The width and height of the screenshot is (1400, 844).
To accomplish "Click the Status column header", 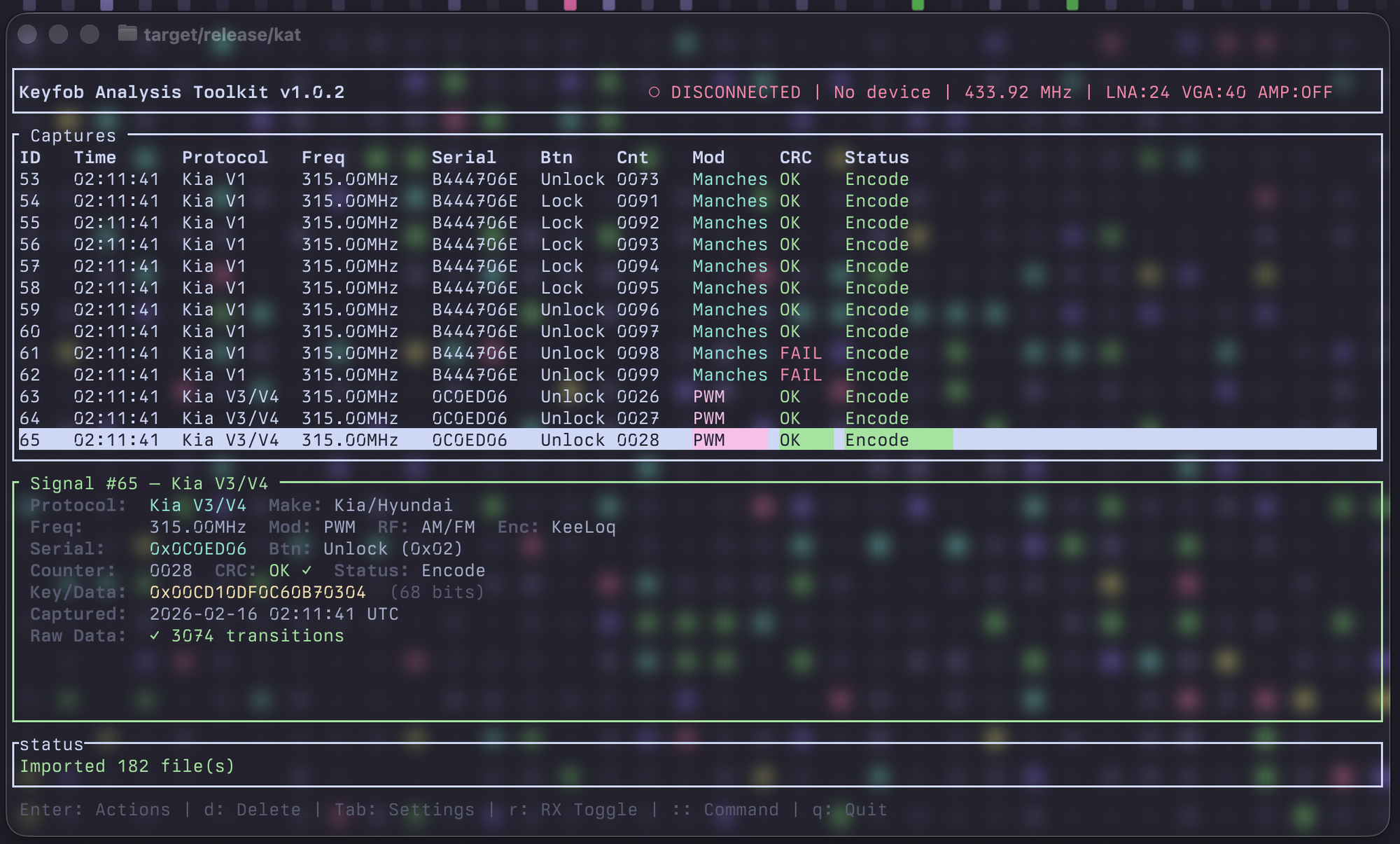I will pos(876,158).
